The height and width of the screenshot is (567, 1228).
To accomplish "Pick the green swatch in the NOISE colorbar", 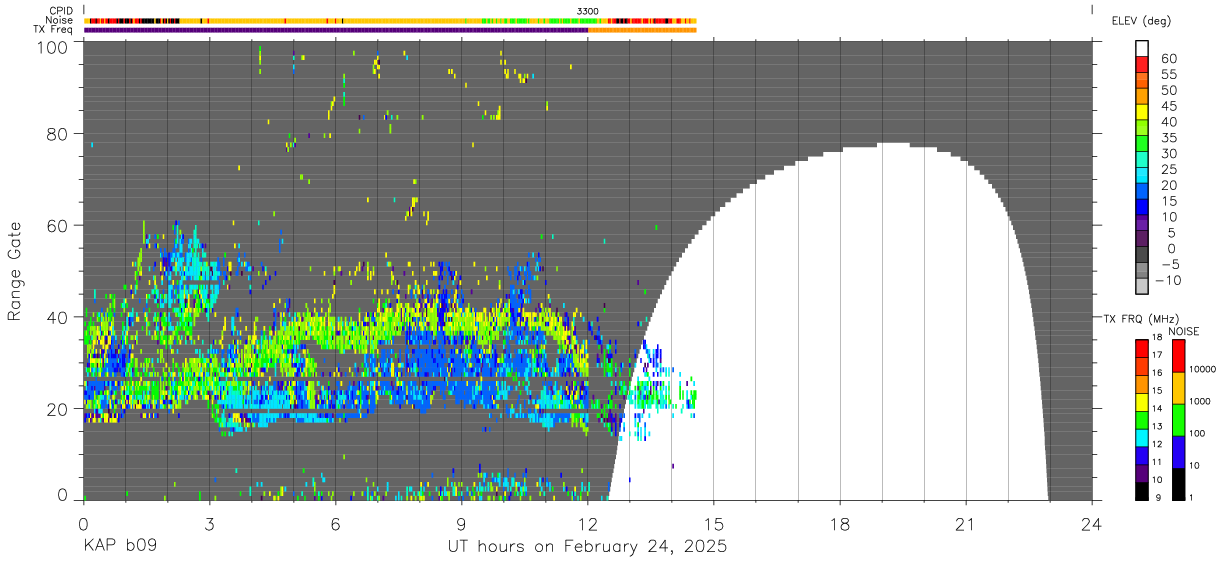I will click(x=1178, y=419).
